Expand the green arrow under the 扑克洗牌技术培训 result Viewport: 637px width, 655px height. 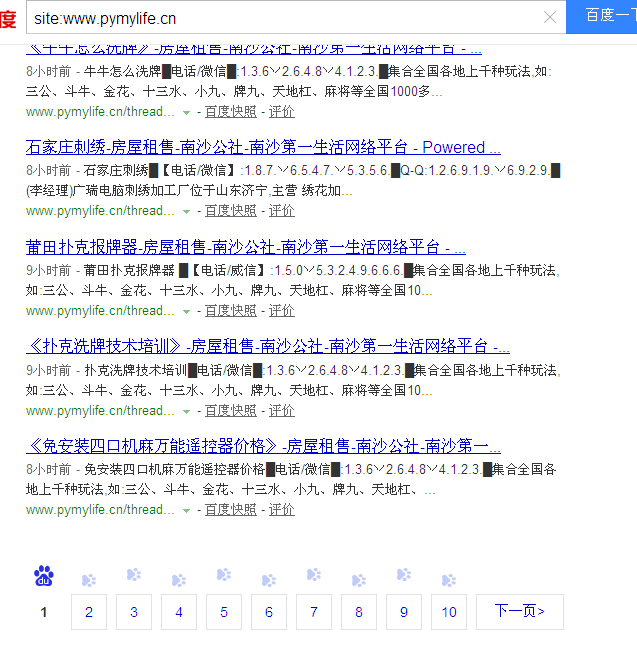[187, 412]
